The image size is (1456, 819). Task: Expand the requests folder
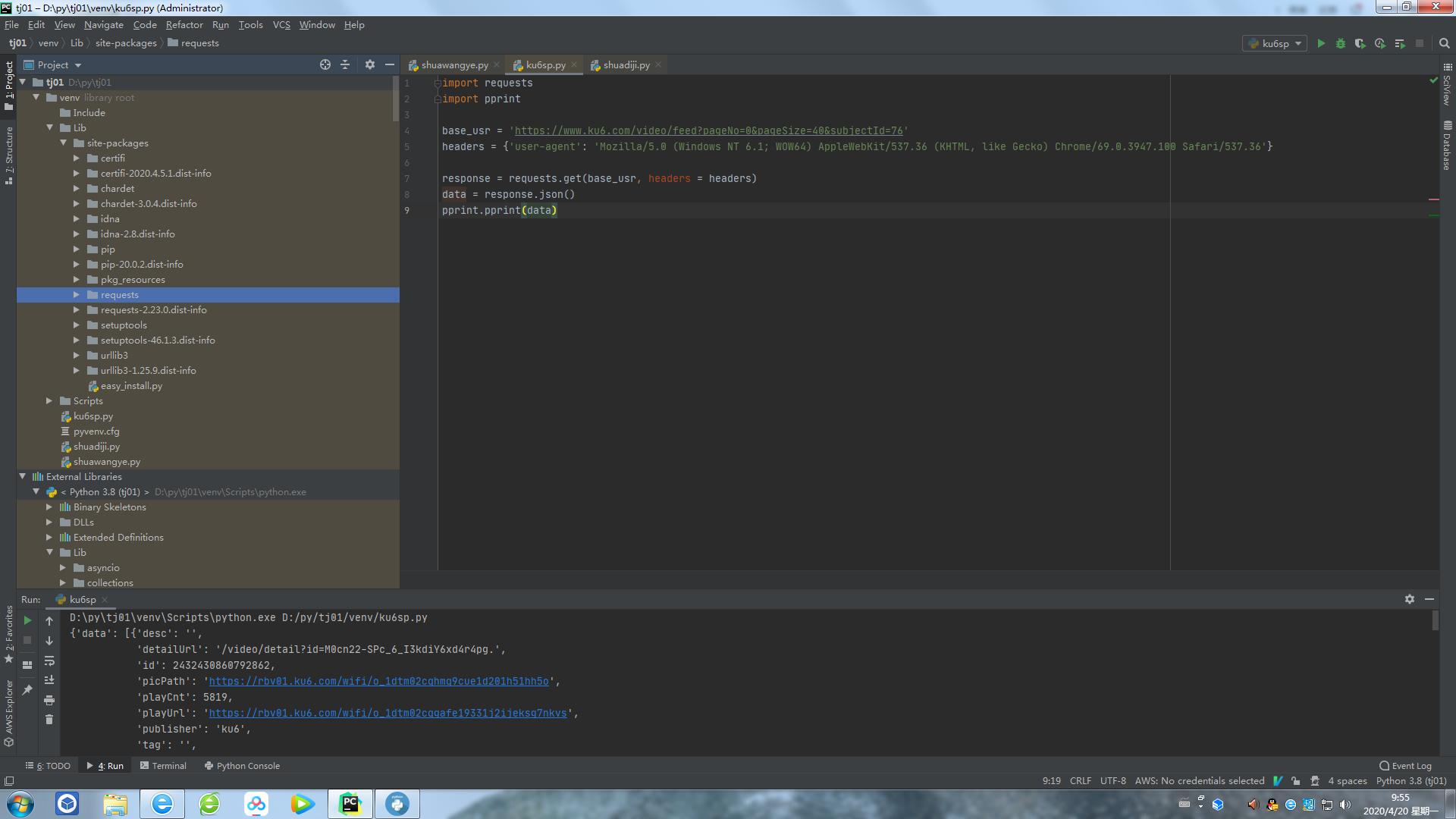(77, 295)
